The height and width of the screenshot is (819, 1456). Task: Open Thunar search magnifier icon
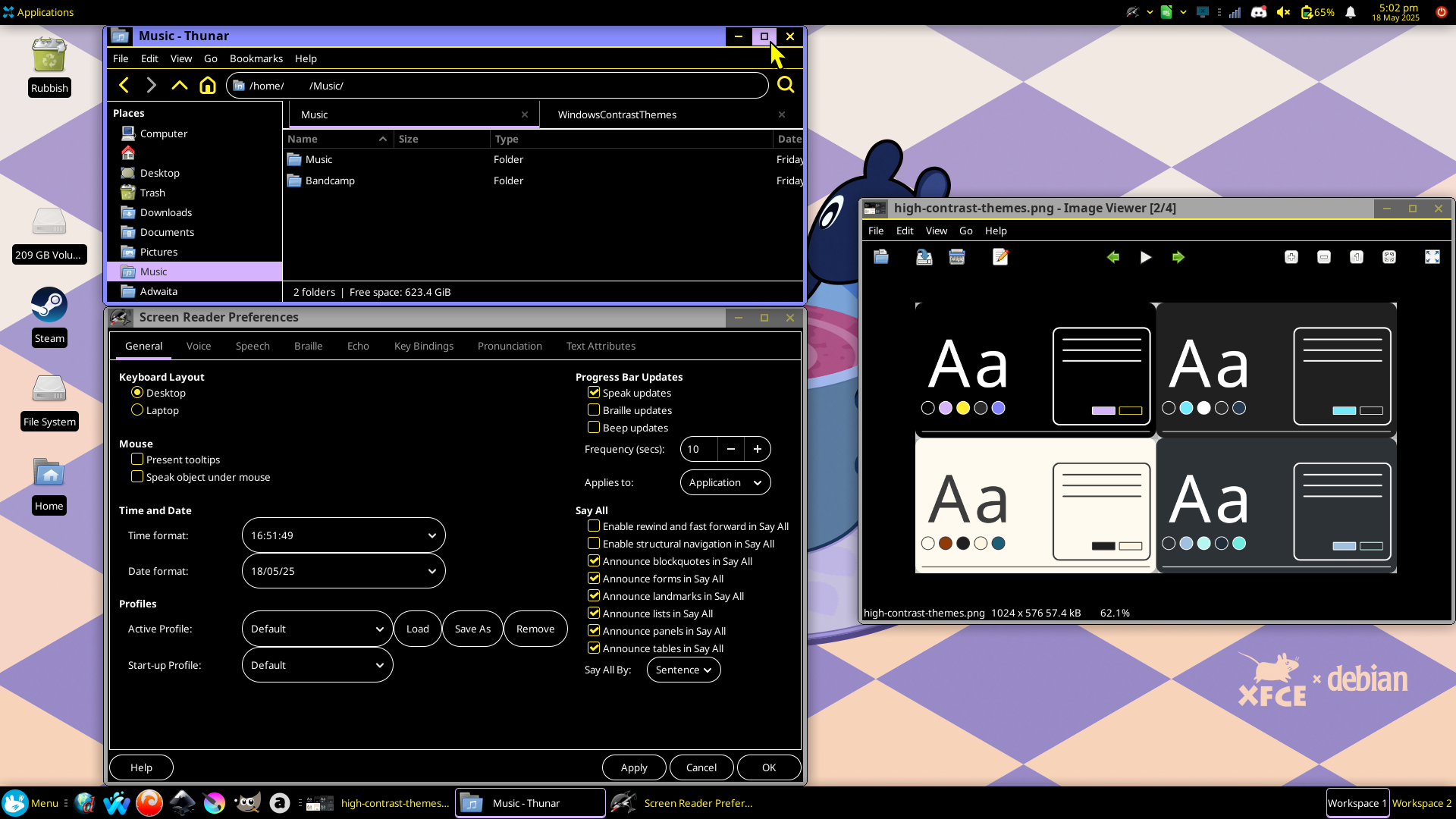tap(786, 85)
